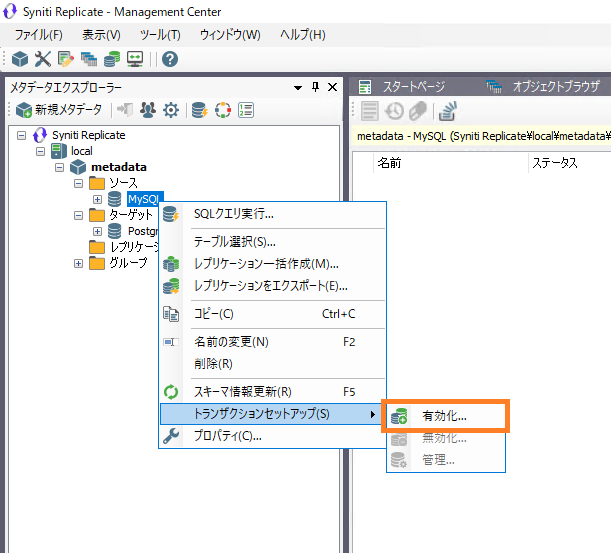Choose SQLクエリ実行... from context menu

[273, 214]
